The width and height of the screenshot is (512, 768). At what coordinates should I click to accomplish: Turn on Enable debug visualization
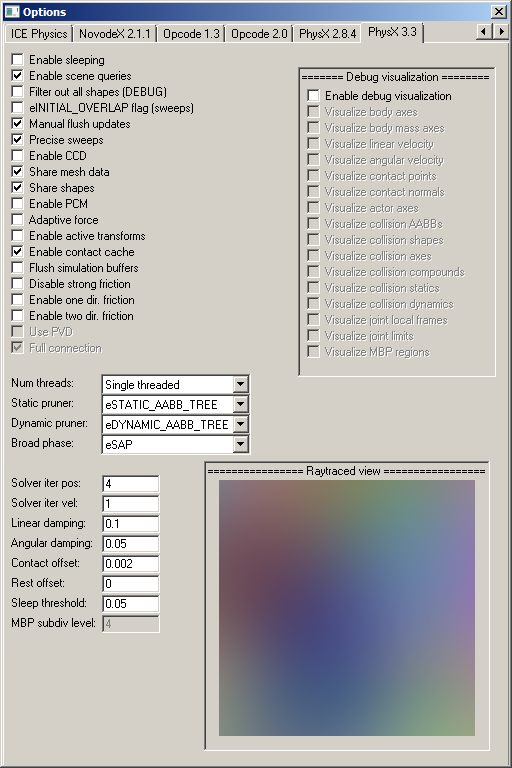coord(314,96)
